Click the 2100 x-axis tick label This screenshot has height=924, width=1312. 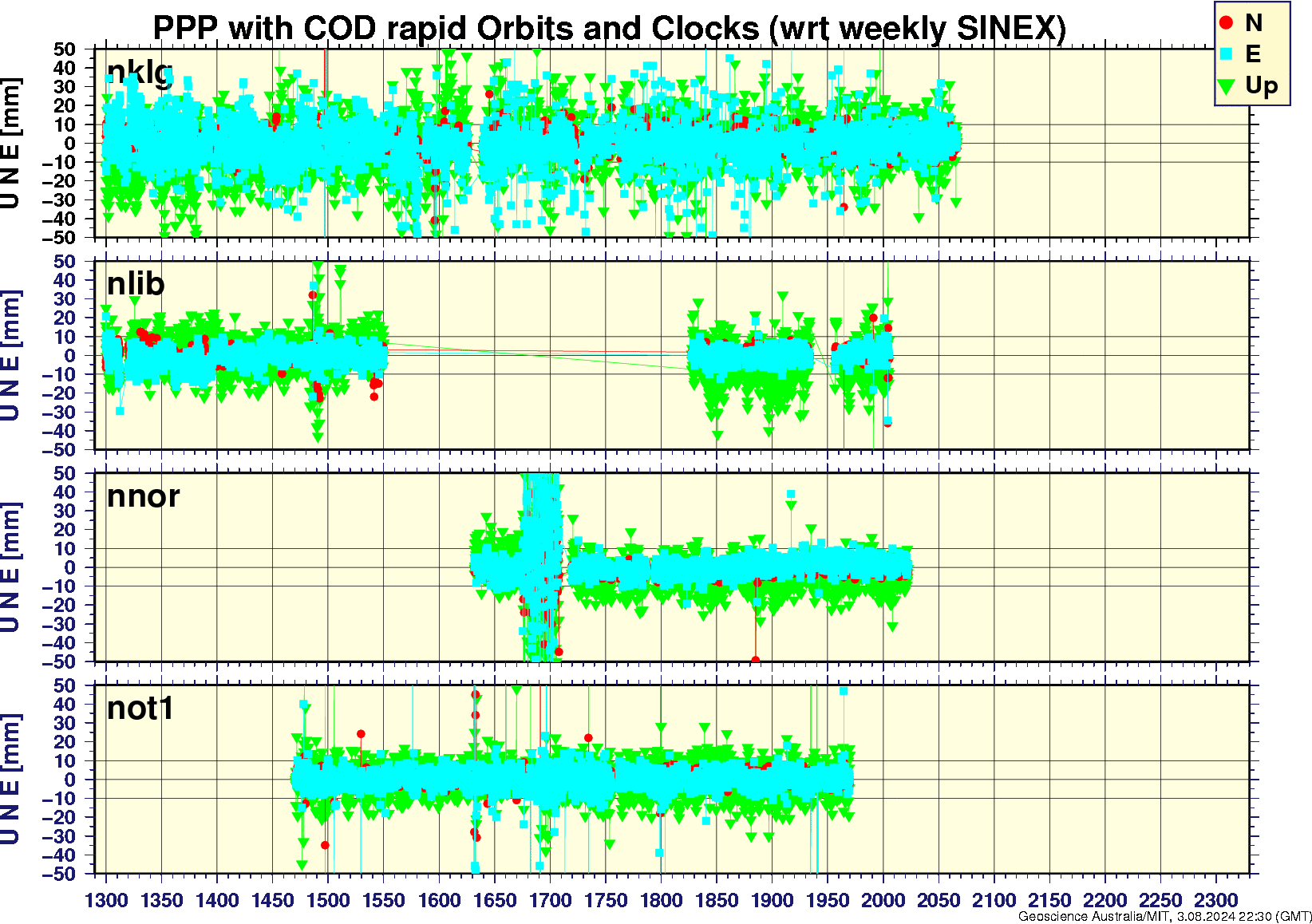(x=994, y=900)
